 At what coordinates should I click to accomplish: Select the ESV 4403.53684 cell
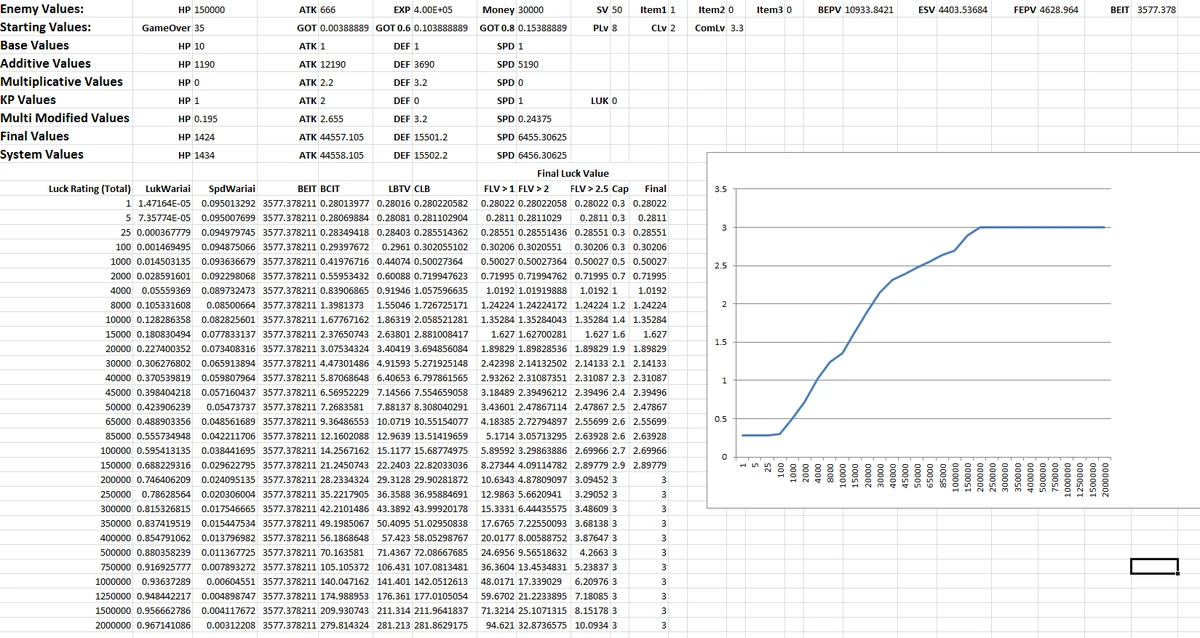[953, 9]
